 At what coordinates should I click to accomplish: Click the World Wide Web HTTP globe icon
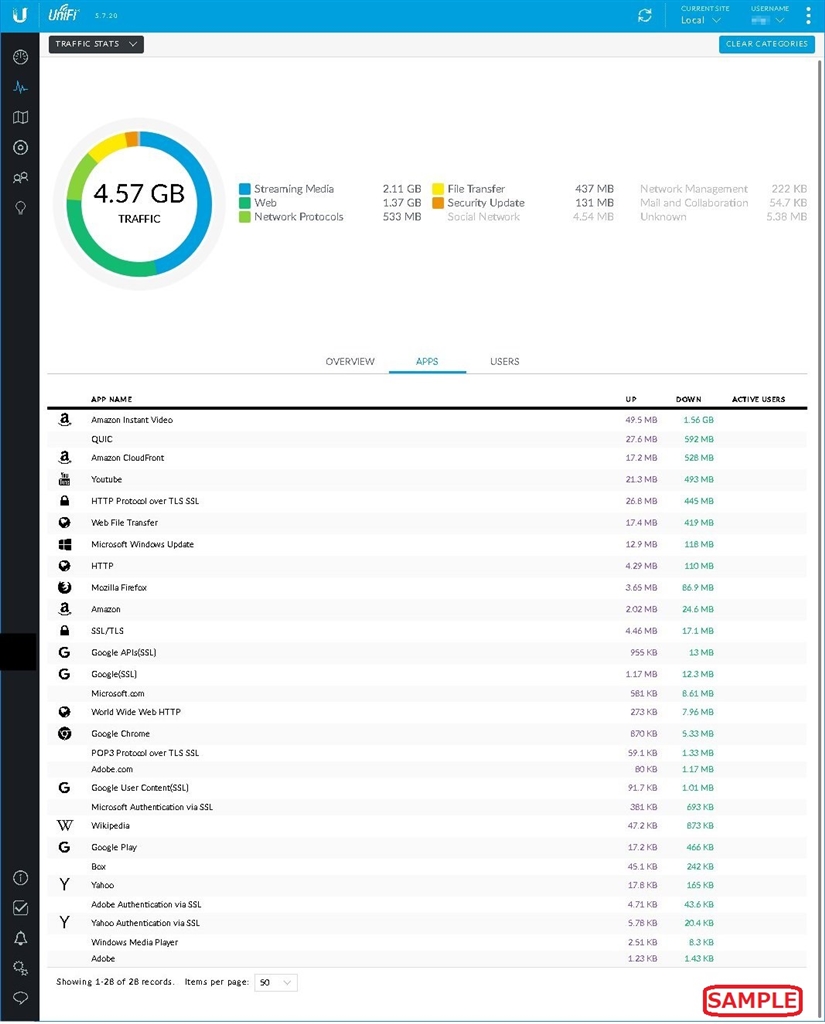pos(64,712)
